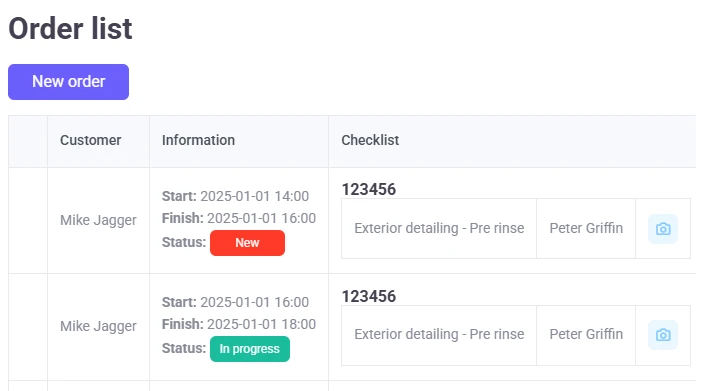The width and height of the screenshot is (706, 391).
Task: Select the Customer column header
Action: point(91,141)
